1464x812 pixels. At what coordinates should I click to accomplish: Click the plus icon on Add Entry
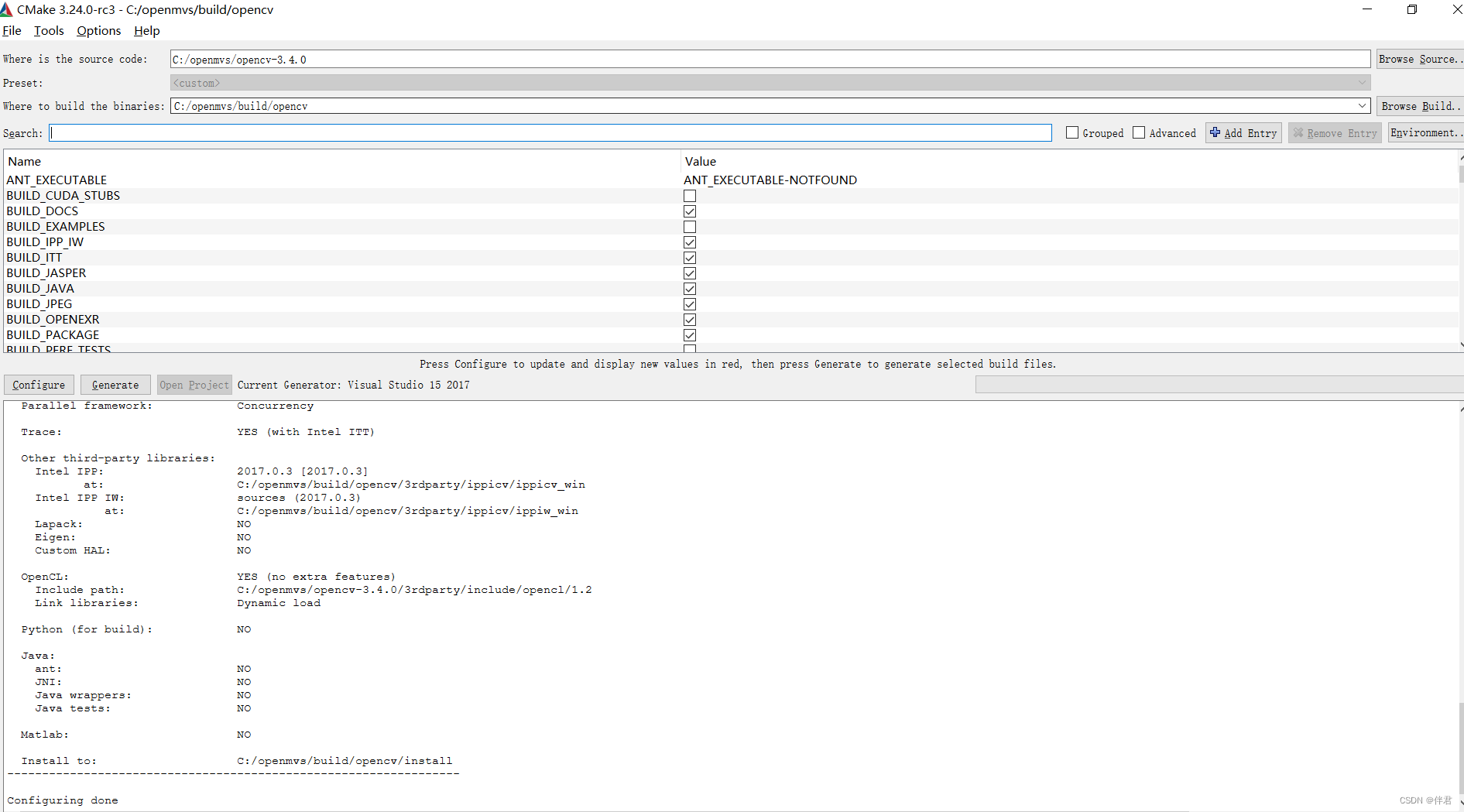[x=1215, y=132]
